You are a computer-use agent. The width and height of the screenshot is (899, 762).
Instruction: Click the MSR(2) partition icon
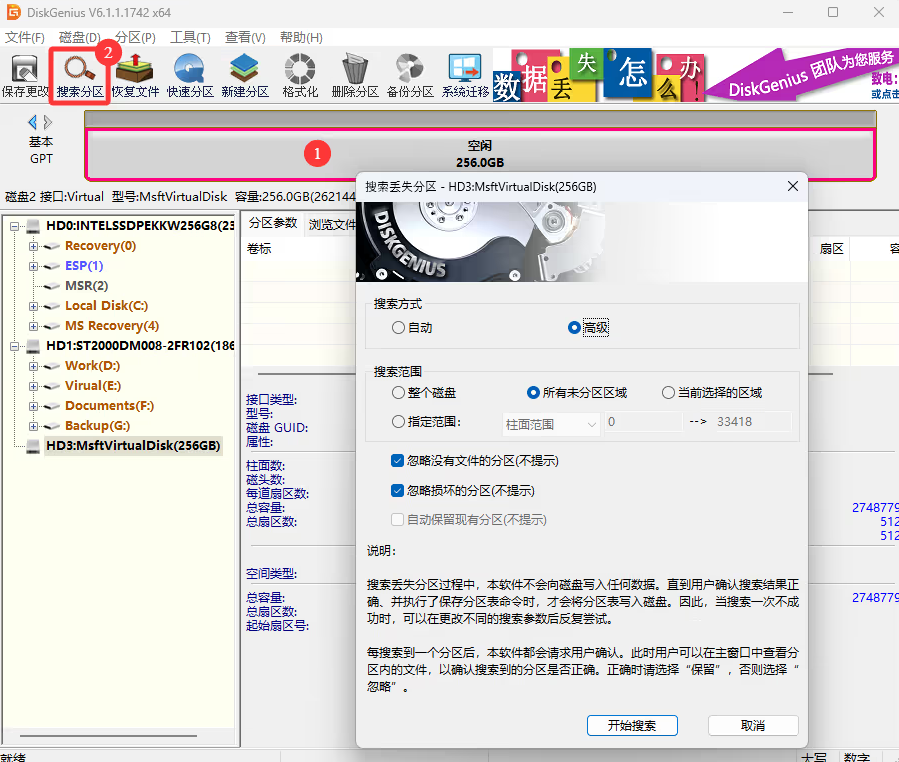pos(52,286)
